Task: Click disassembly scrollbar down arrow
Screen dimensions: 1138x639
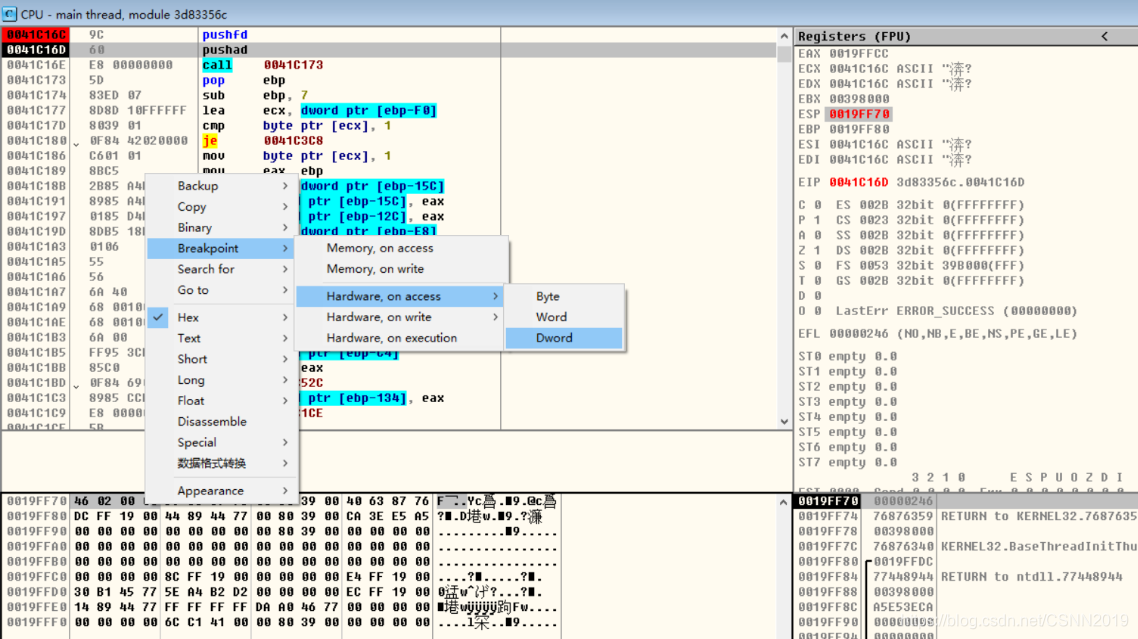Action: pyautogui.click(x=784, y=421)
